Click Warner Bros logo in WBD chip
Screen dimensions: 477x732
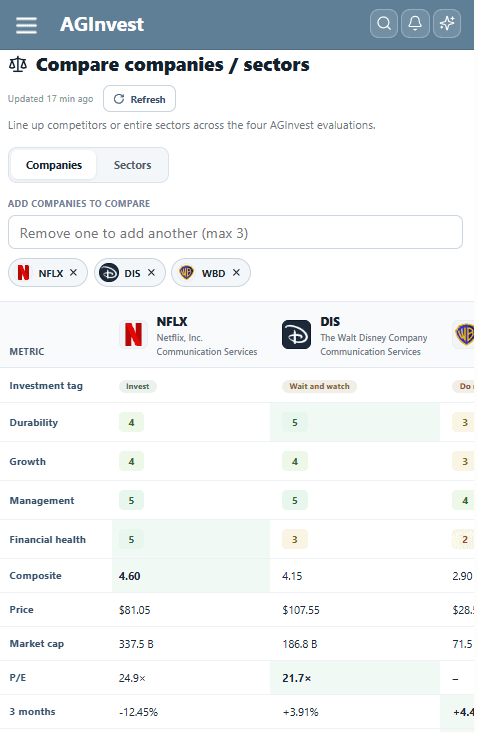pyautogui.click(x=186, y=273)
